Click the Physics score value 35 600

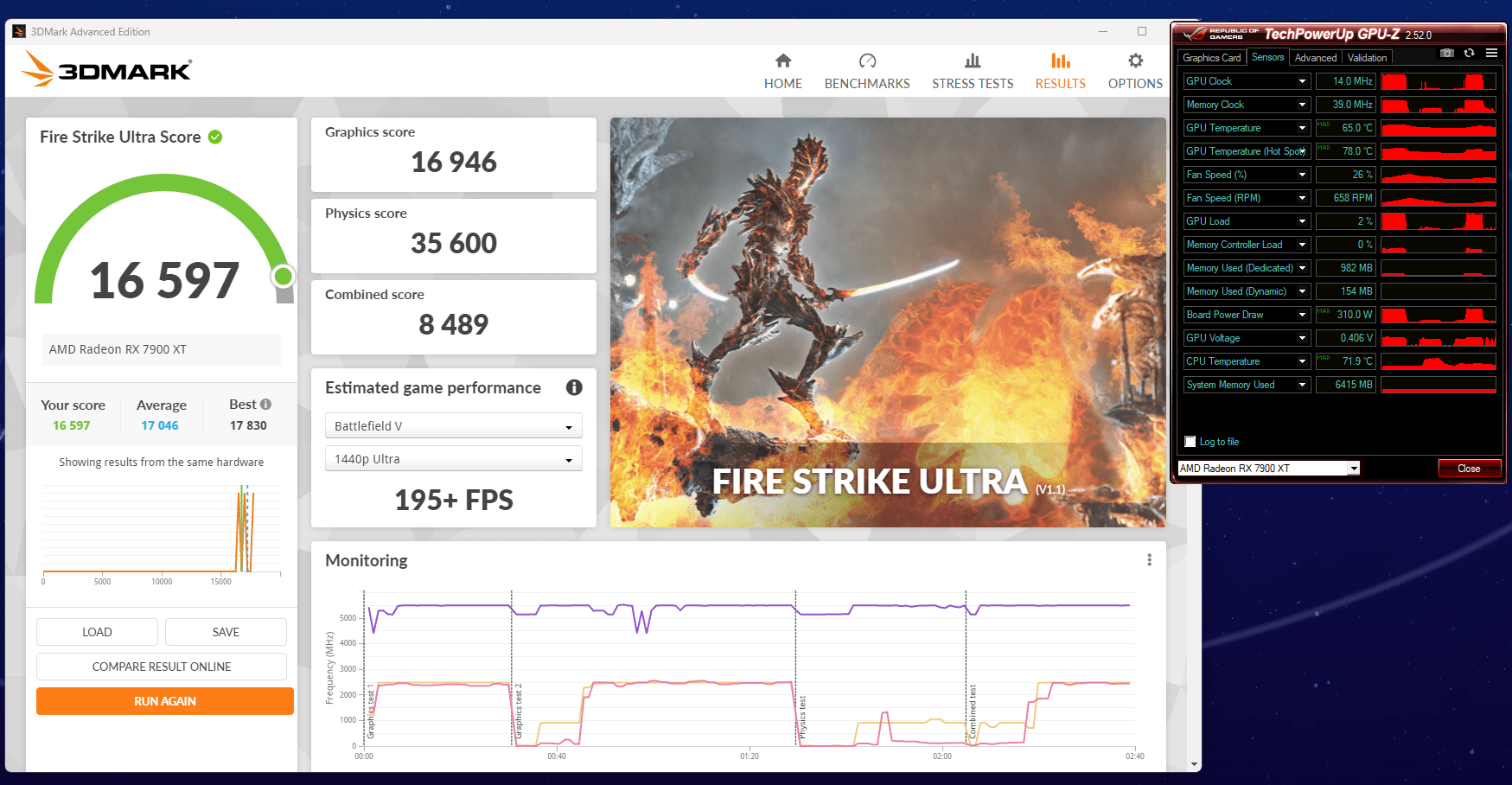[454, 243]
